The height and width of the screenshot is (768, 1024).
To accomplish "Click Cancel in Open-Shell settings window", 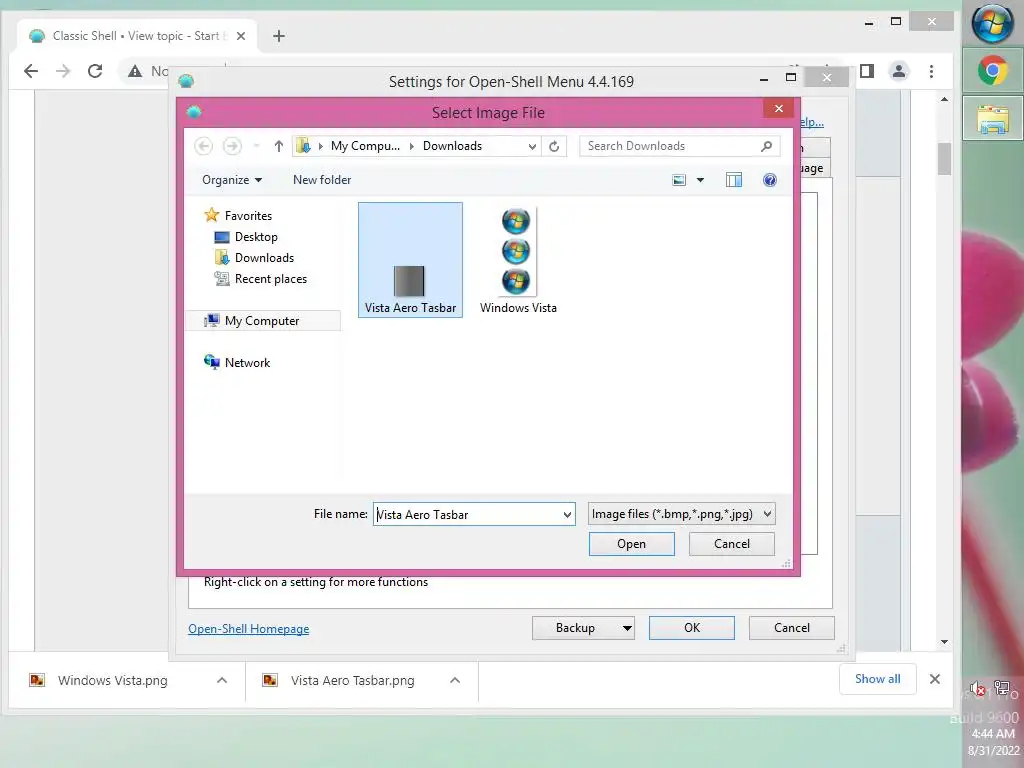I will 792,628.
